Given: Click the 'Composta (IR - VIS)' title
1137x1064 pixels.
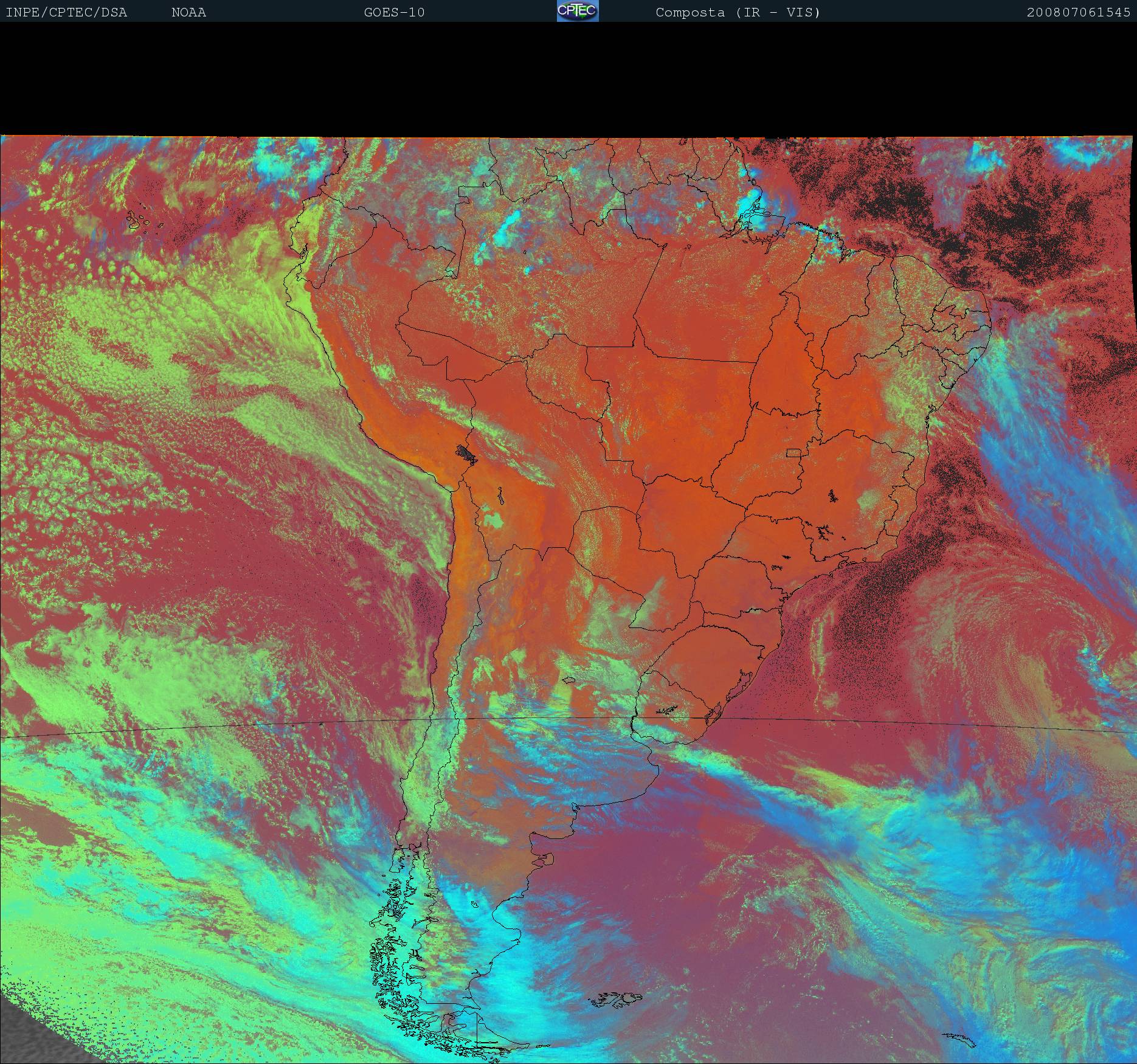Looking at the screenshot, I should (x=738, y=12).
